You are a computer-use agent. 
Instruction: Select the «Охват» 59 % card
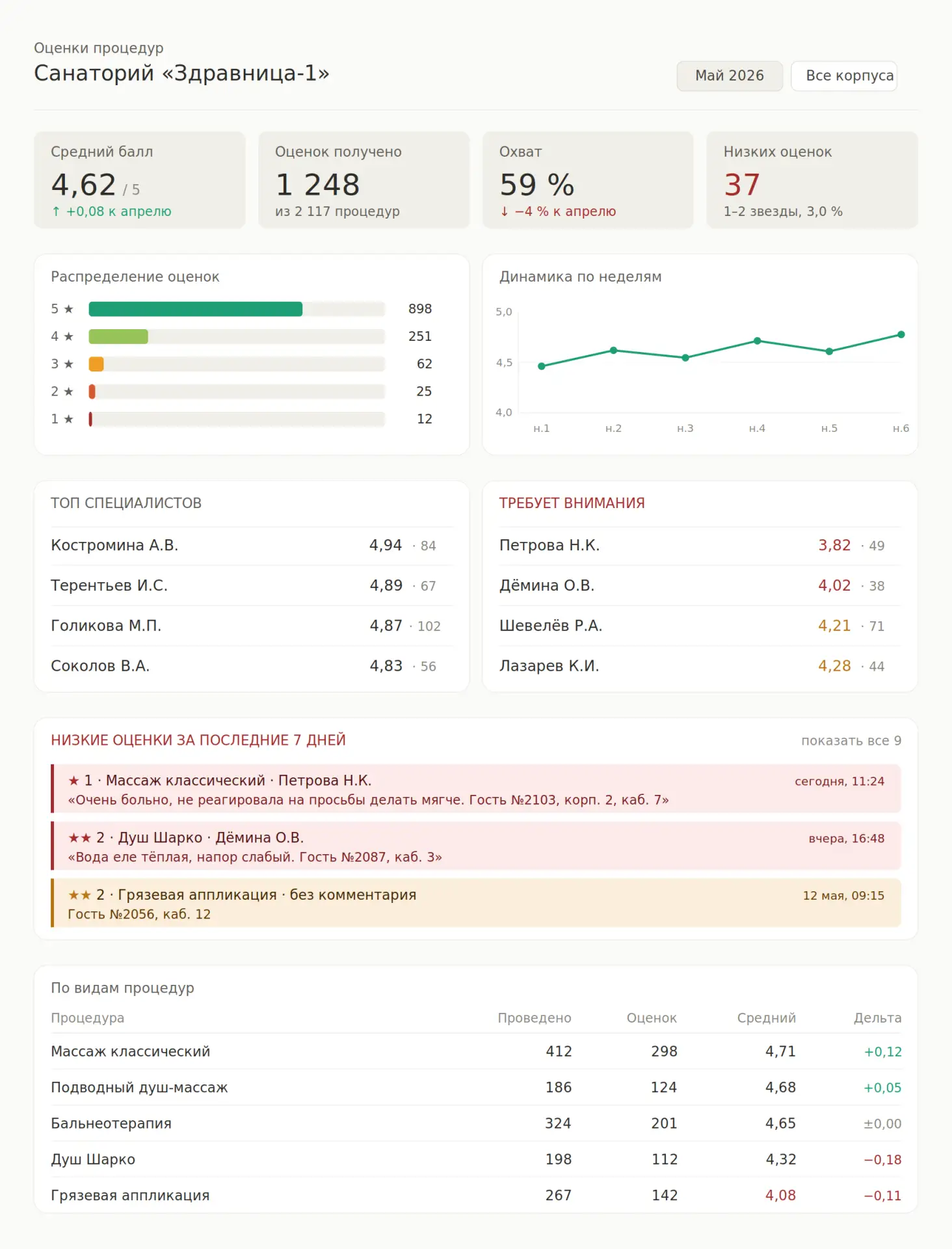(x=588, y=180)
